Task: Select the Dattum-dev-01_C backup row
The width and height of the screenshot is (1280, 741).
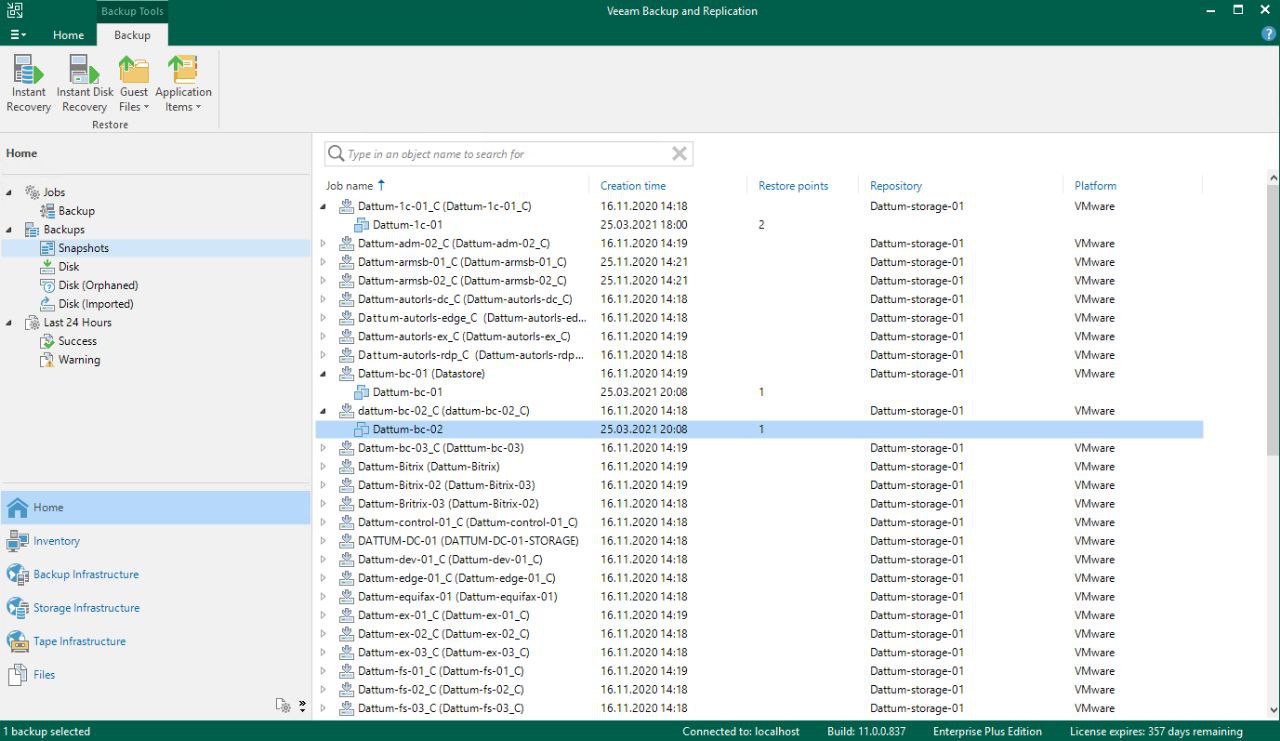Action: [759, 560]
